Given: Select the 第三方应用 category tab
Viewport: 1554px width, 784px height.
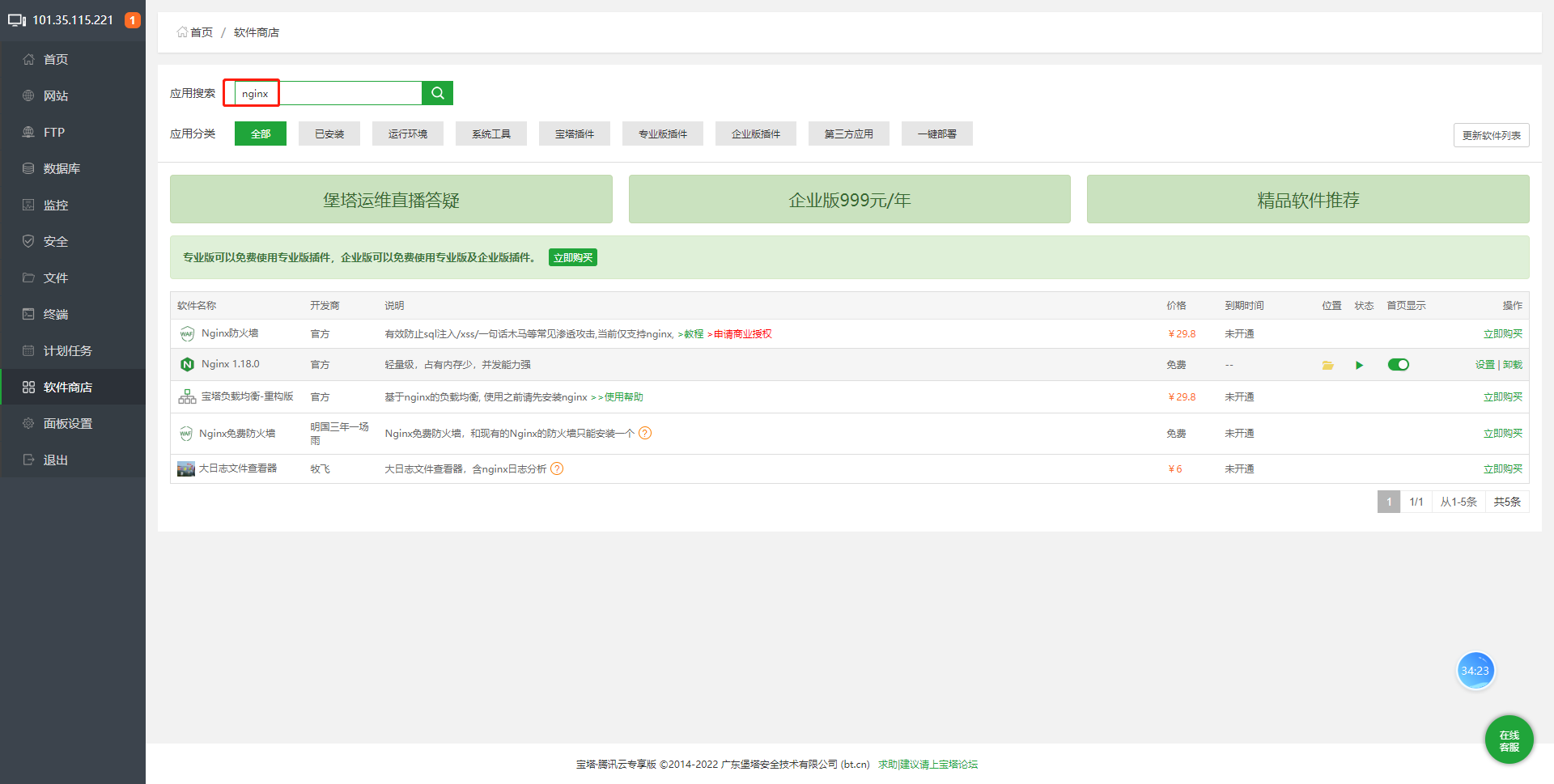Looking at the screenshot, I should 849,133.
